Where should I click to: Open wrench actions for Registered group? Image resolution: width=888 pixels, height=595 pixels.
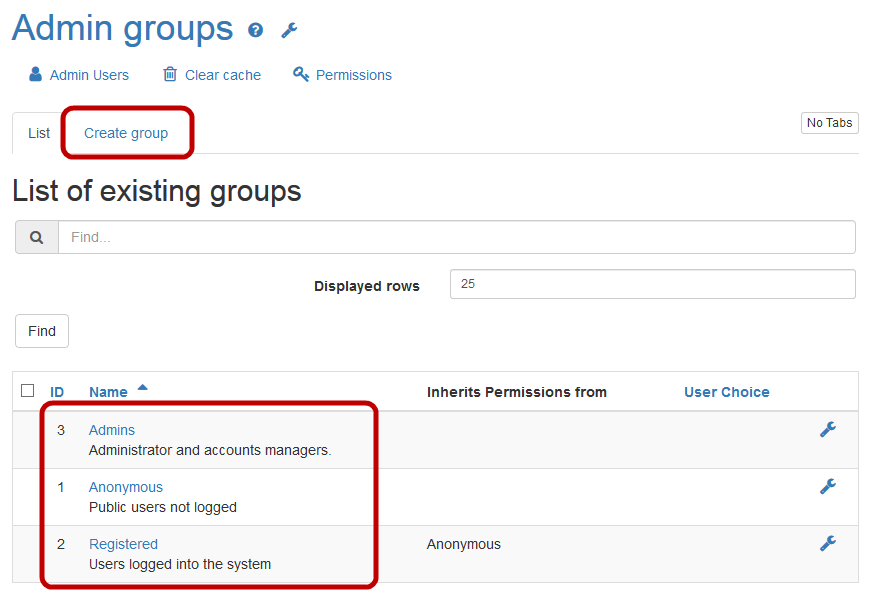coord(827,544)
